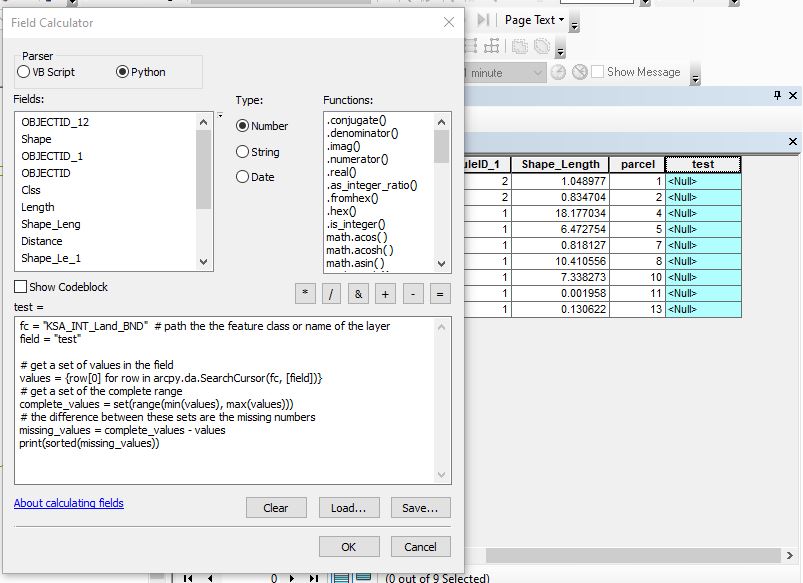Image resolution: width=803 pixels, height=583 pixels.
Task: Click the next record arrow at table bottom
Action: coord(290,576)
